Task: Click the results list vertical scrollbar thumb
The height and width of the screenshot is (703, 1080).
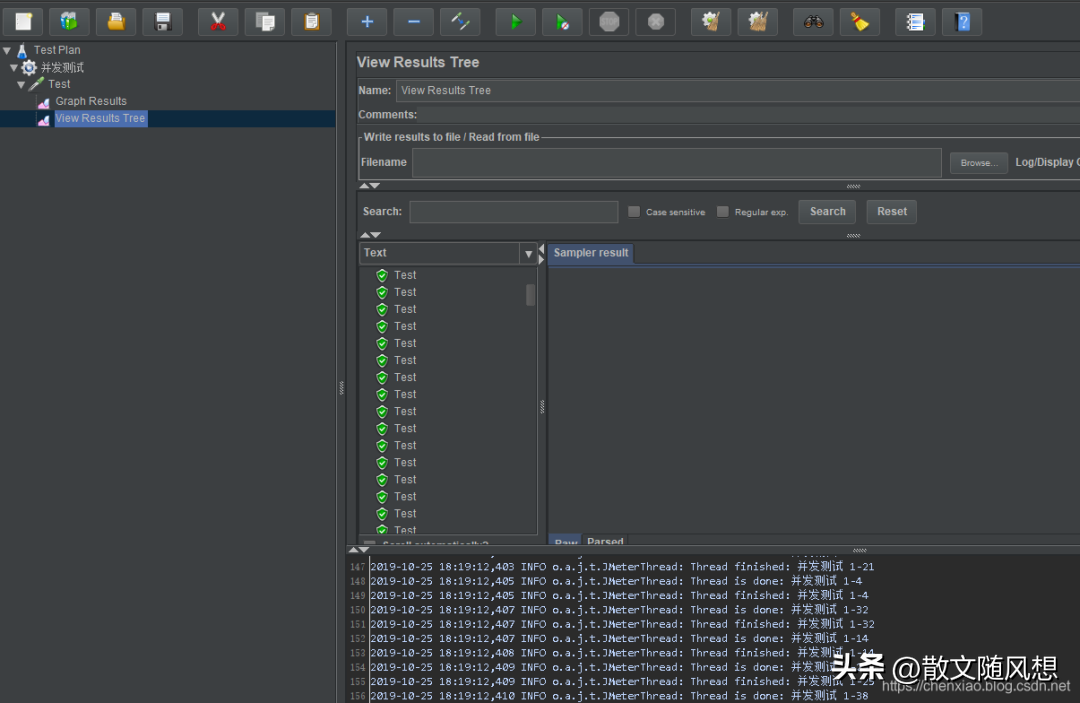Action: click(x=530, y=295)
